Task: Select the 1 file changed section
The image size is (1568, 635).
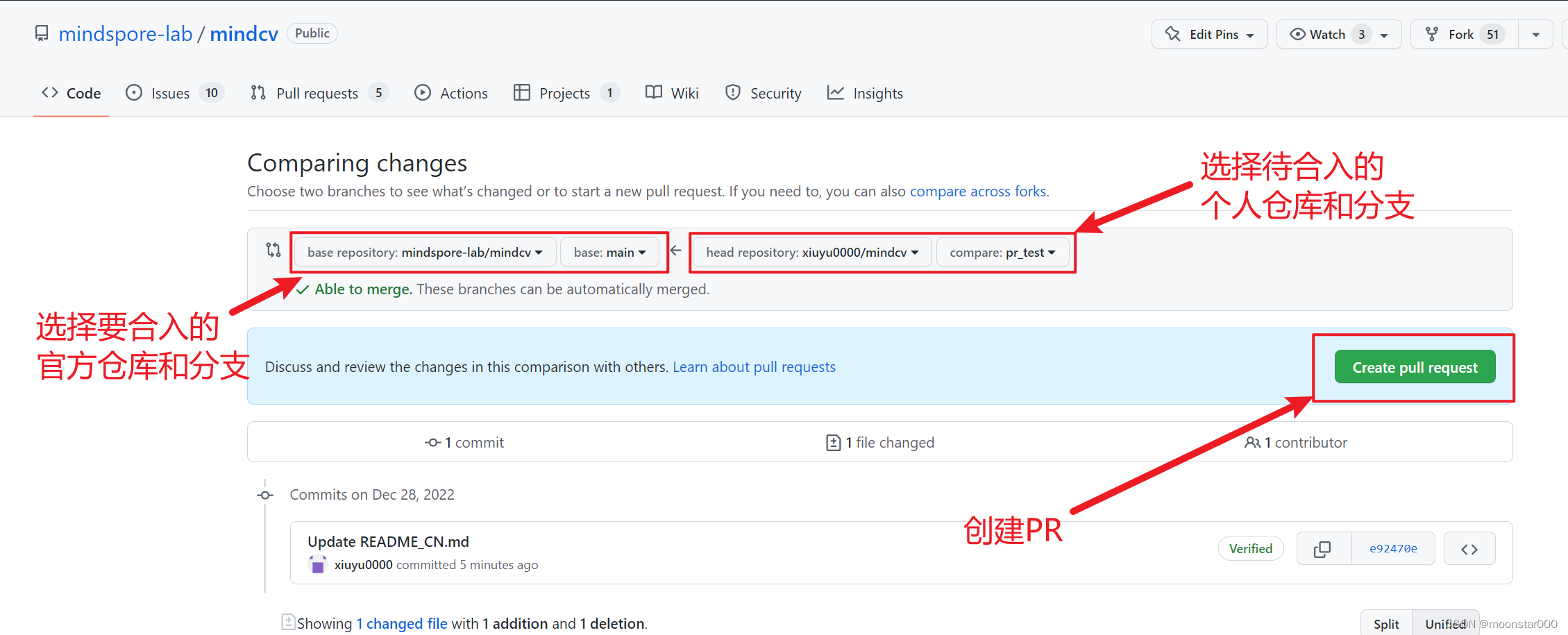Action: coord(880,442)
